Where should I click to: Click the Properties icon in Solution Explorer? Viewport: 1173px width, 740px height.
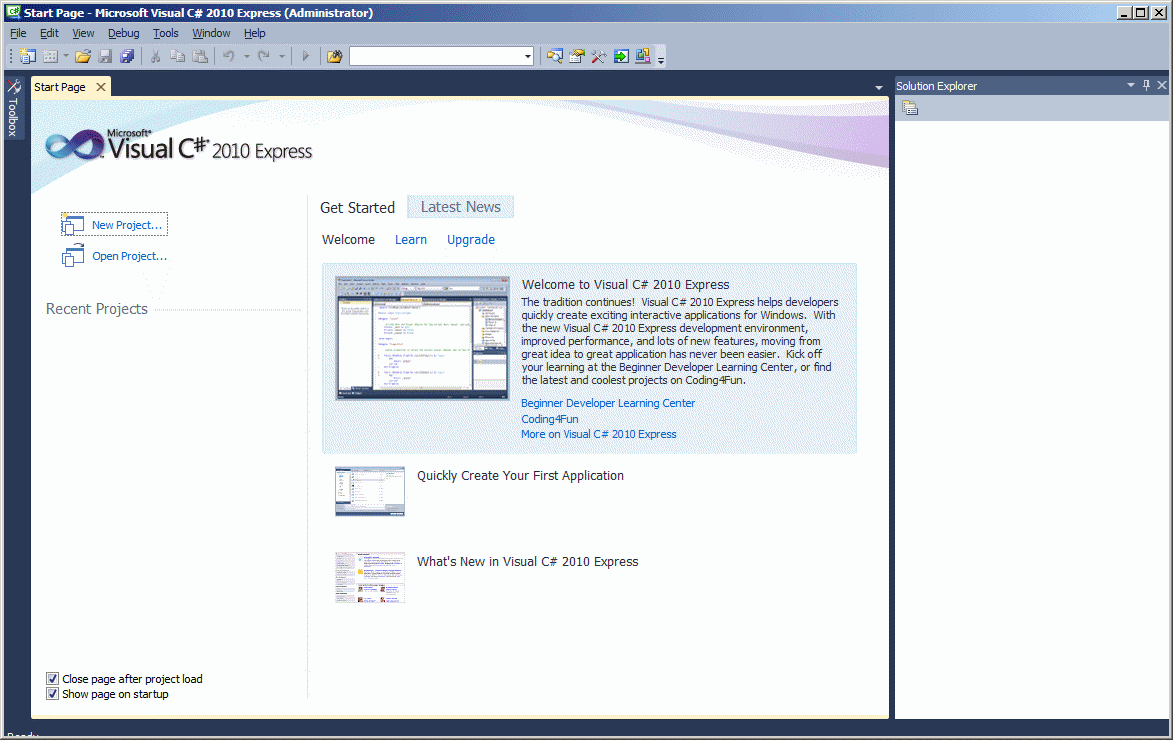[909, 109]
